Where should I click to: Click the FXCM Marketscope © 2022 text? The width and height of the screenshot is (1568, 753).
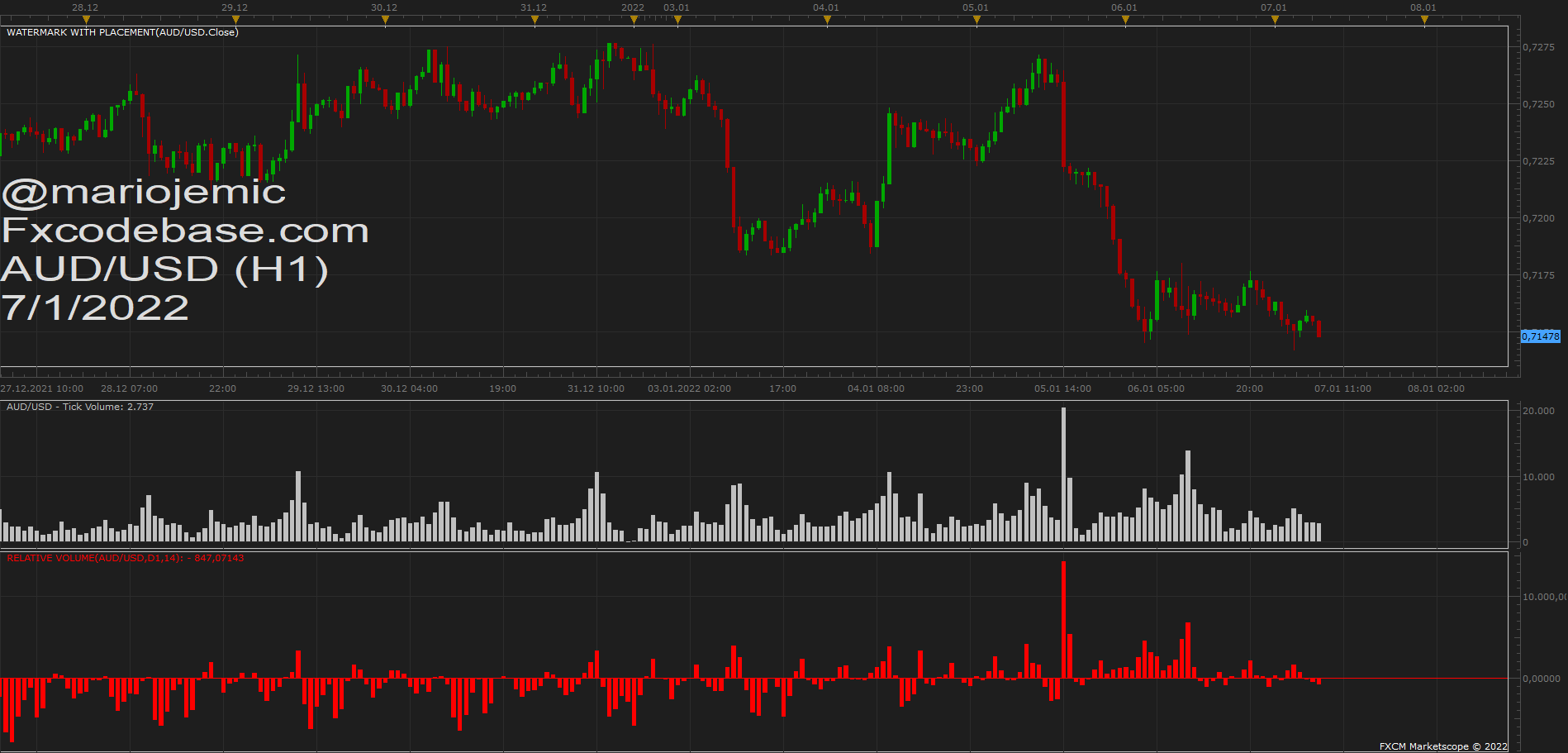click(x=1443, y=746)
